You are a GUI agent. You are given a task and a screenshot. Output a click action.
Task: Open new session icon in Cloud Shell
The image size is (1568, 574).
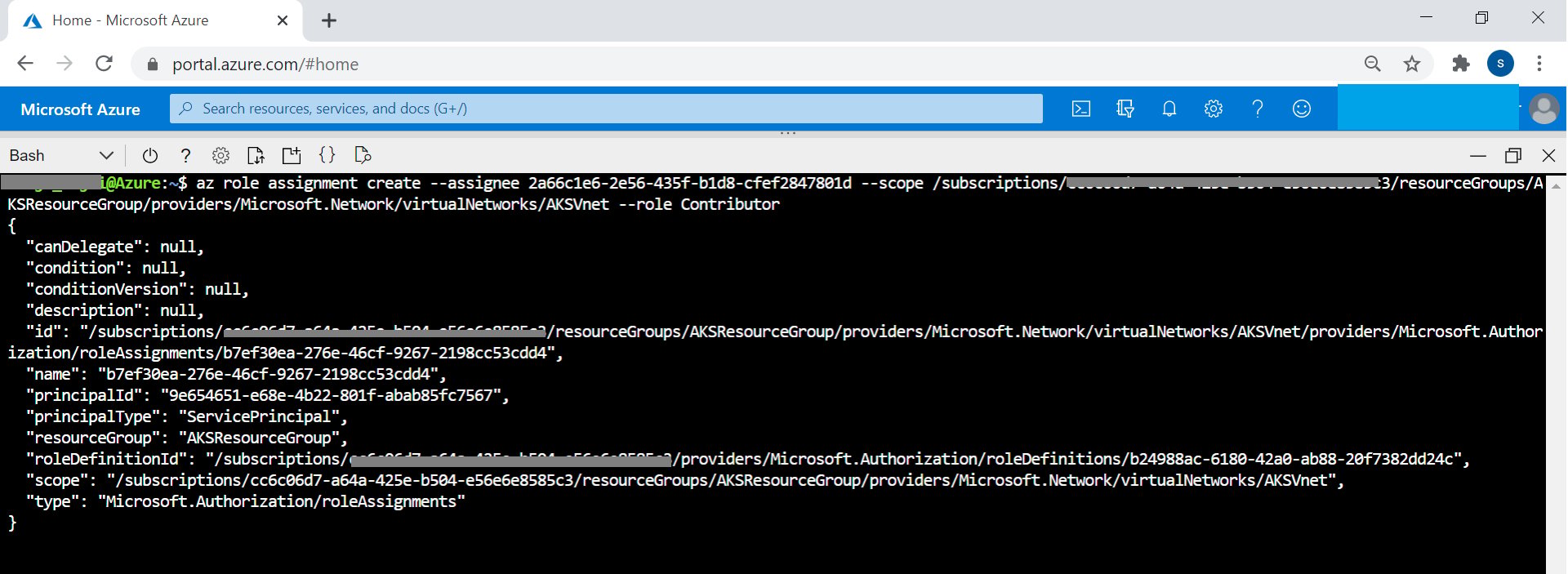coord(292,155)
